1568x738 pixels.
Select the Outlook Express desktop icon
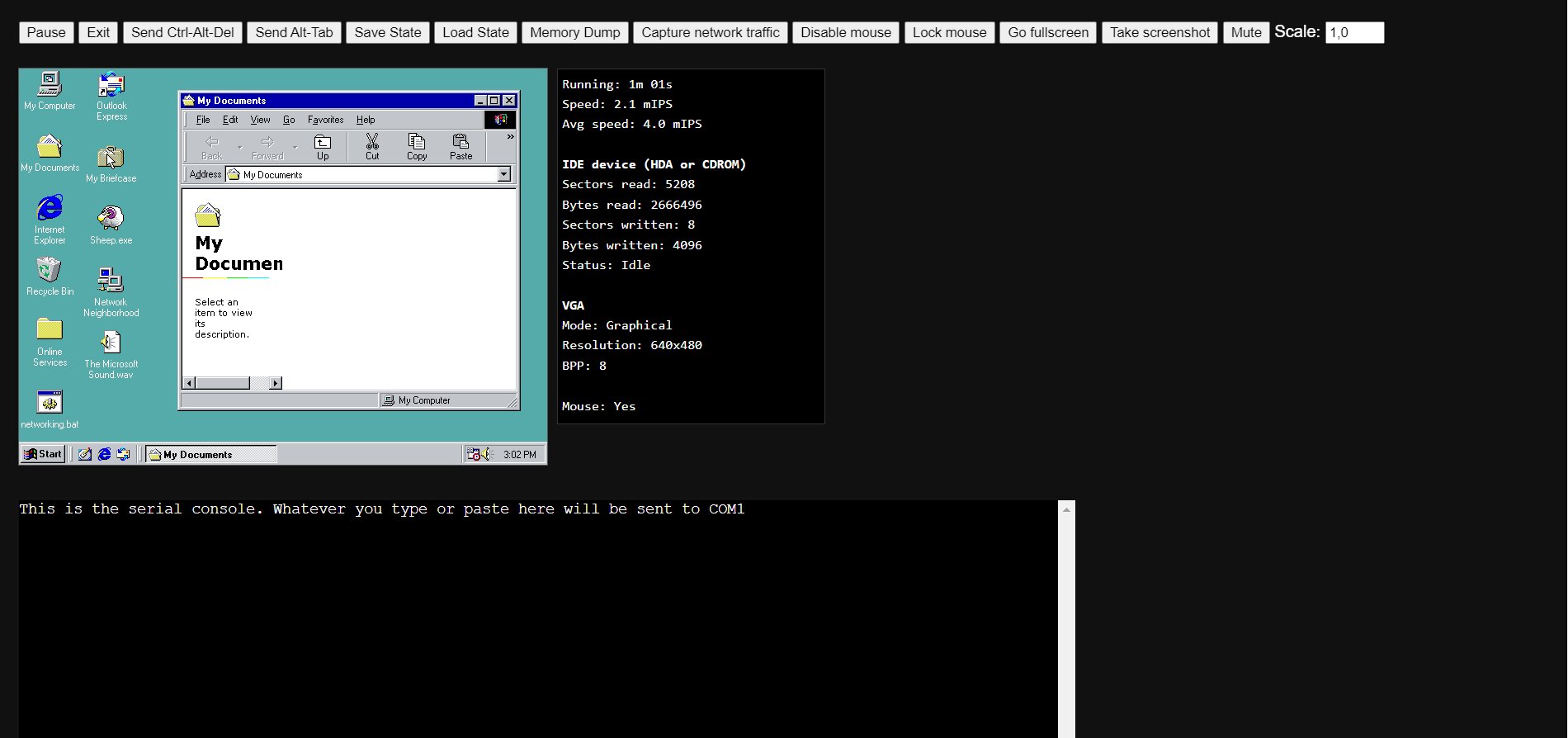tap(111, 97)
